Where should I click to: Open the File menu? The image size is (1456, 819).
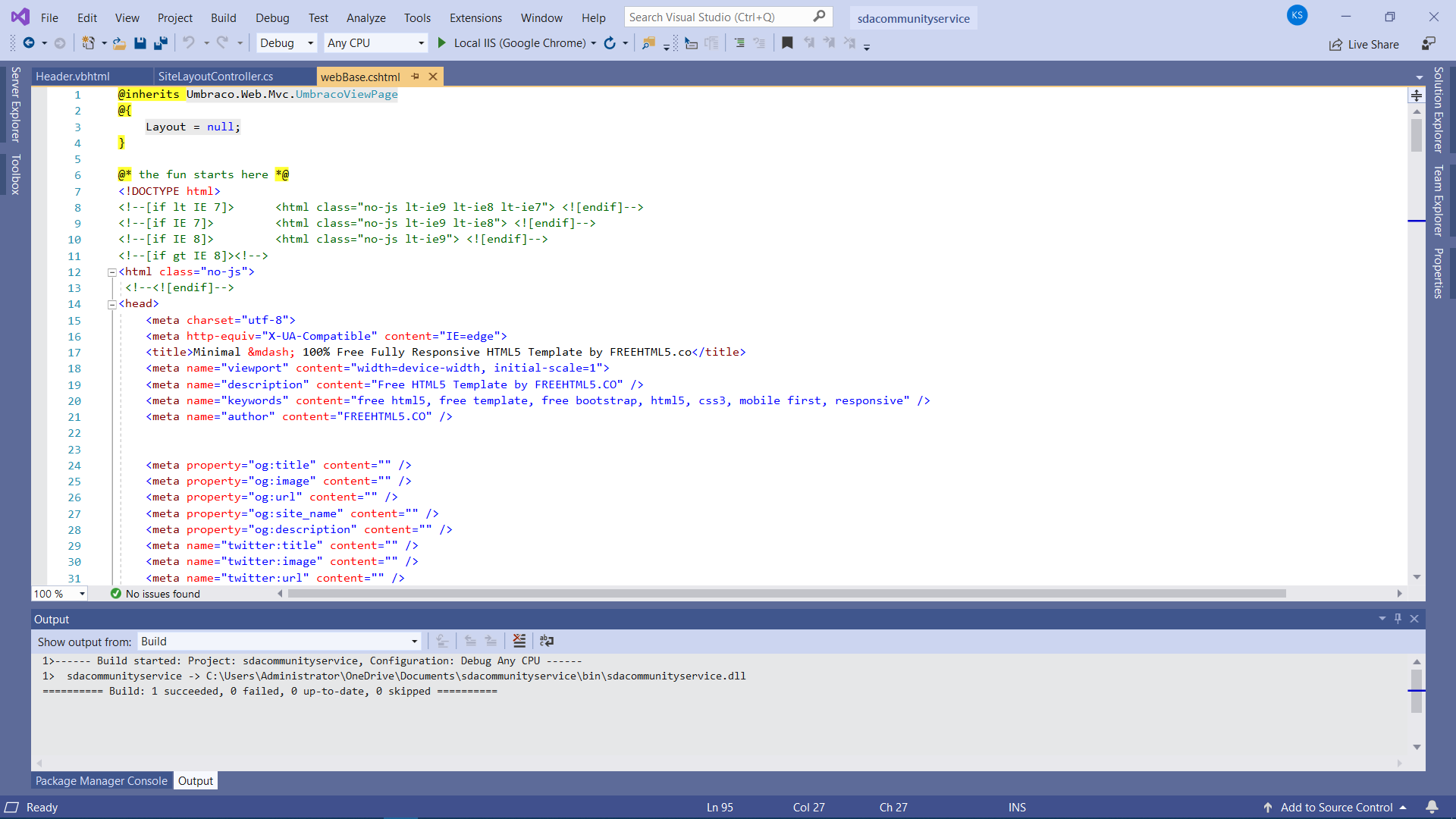point(49,17)
